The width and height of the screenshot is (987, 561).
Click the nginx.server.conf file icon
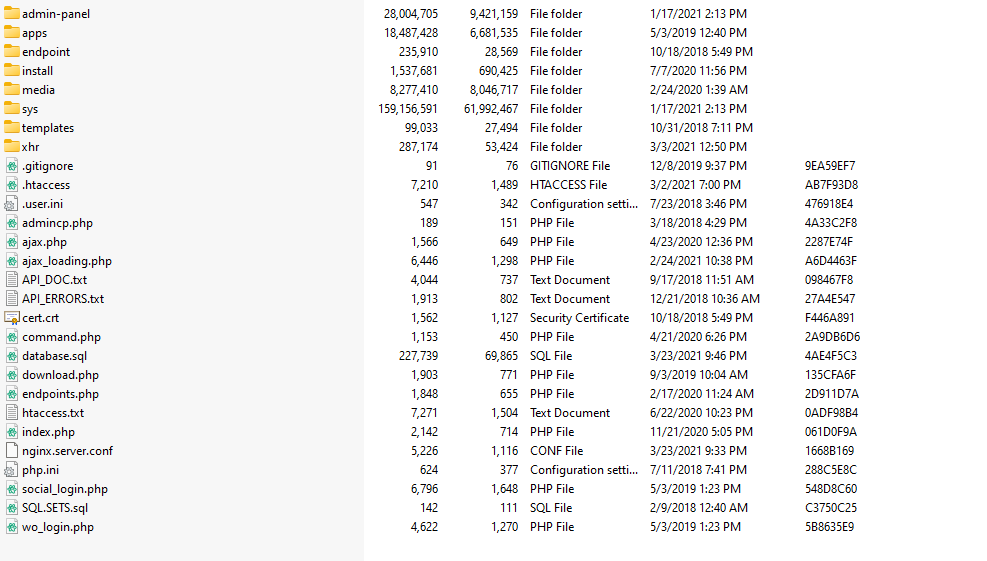pos(12,451)
